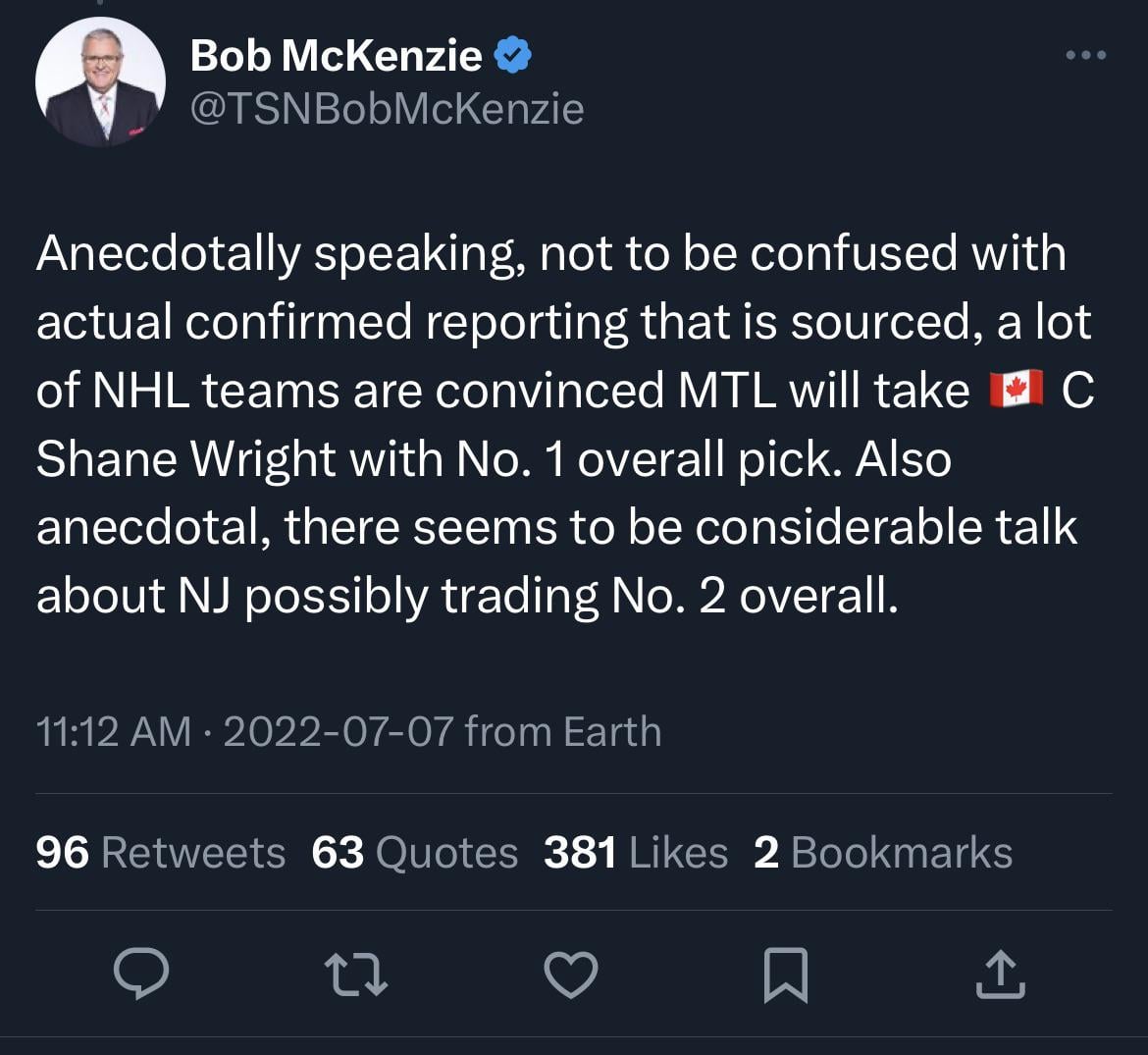Retweet this post using the arrows icon
Image resolution: width=1148 pixels, height=1055 pixels.
pos(356,972)
